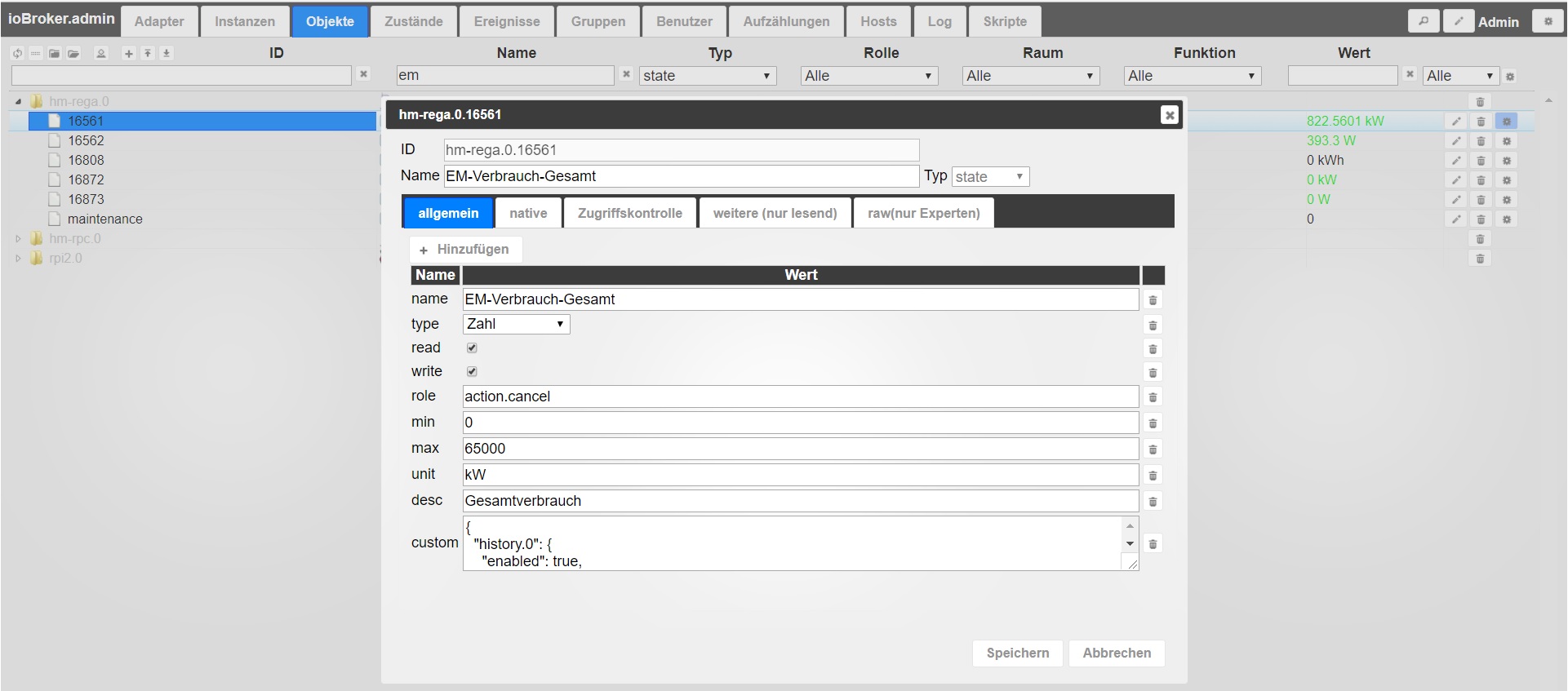This screenshot has height=691, width=1568.
Task: Close the hm-rega.0.16561 dialog
Action: [1170, 115]
